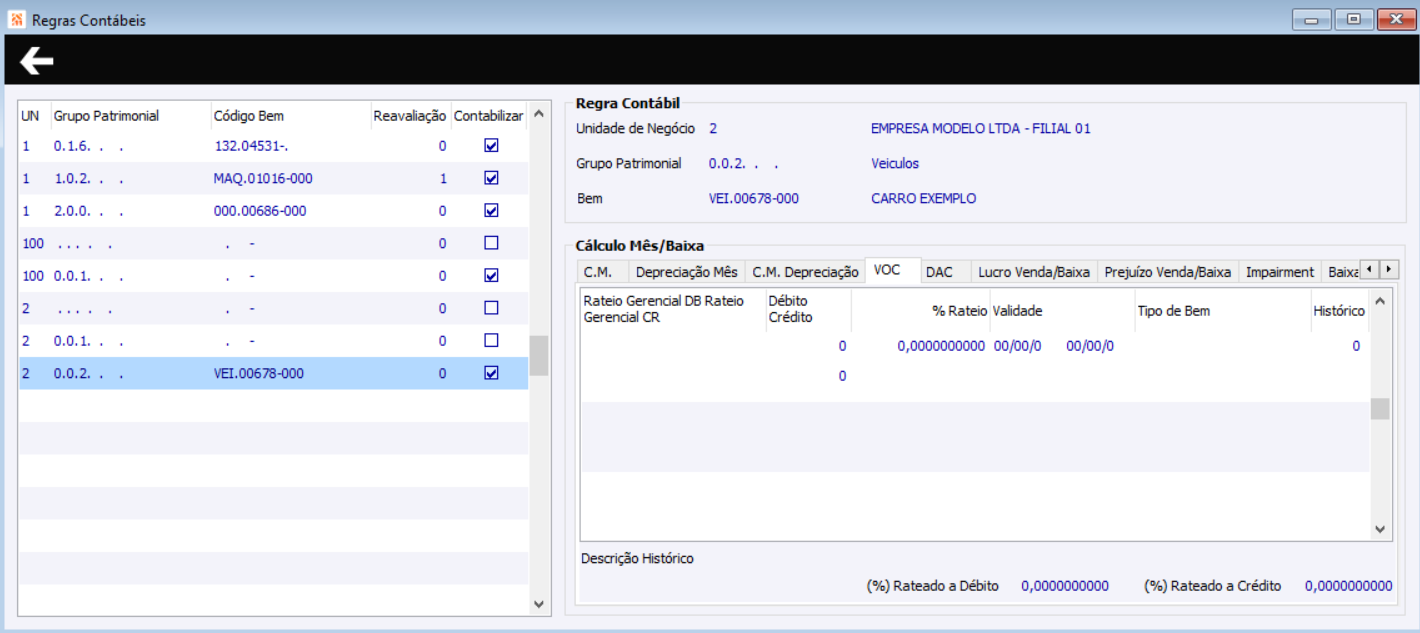Click the CARRO EXEMPLO asset description
1420x633 pixels.
[924, 198]
